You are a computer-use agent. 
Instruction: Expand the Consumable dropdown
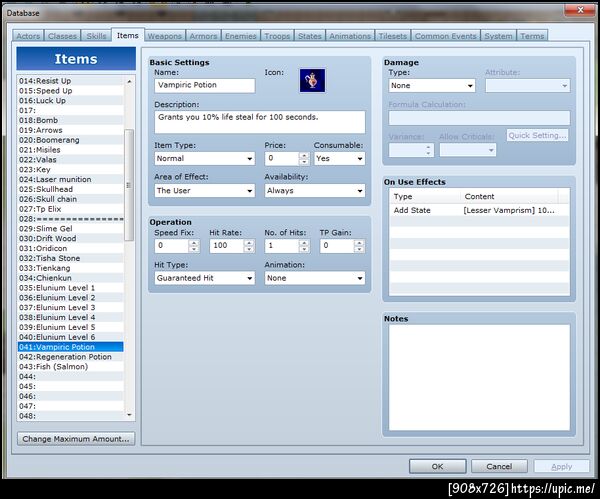(x=339, y=158)
